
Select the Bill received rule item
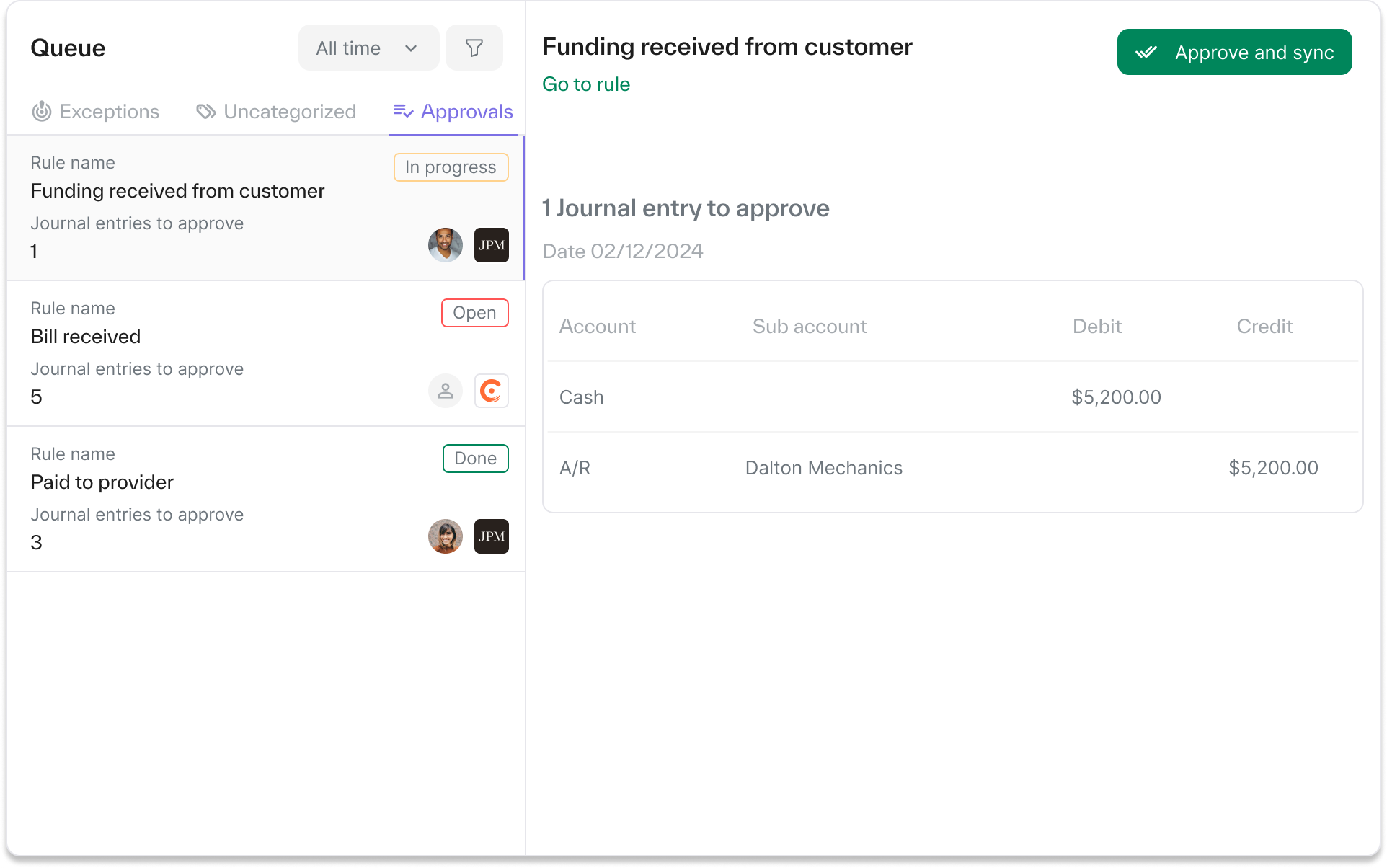click(x=216, y=353)
